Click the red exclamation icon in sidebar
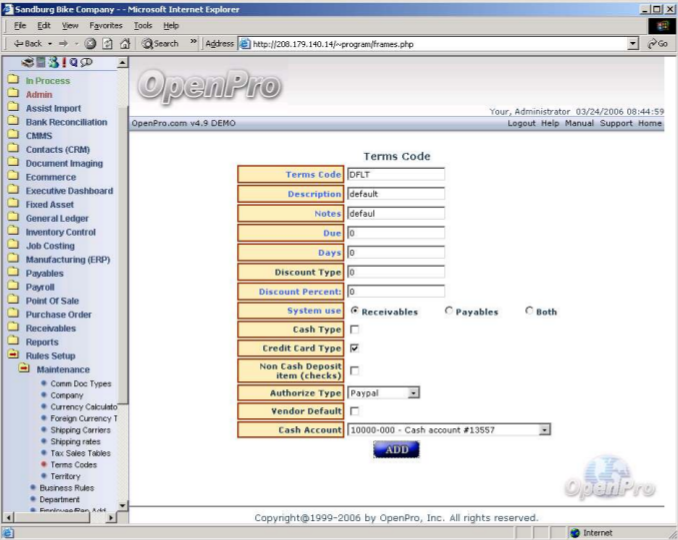 (62, 62)
